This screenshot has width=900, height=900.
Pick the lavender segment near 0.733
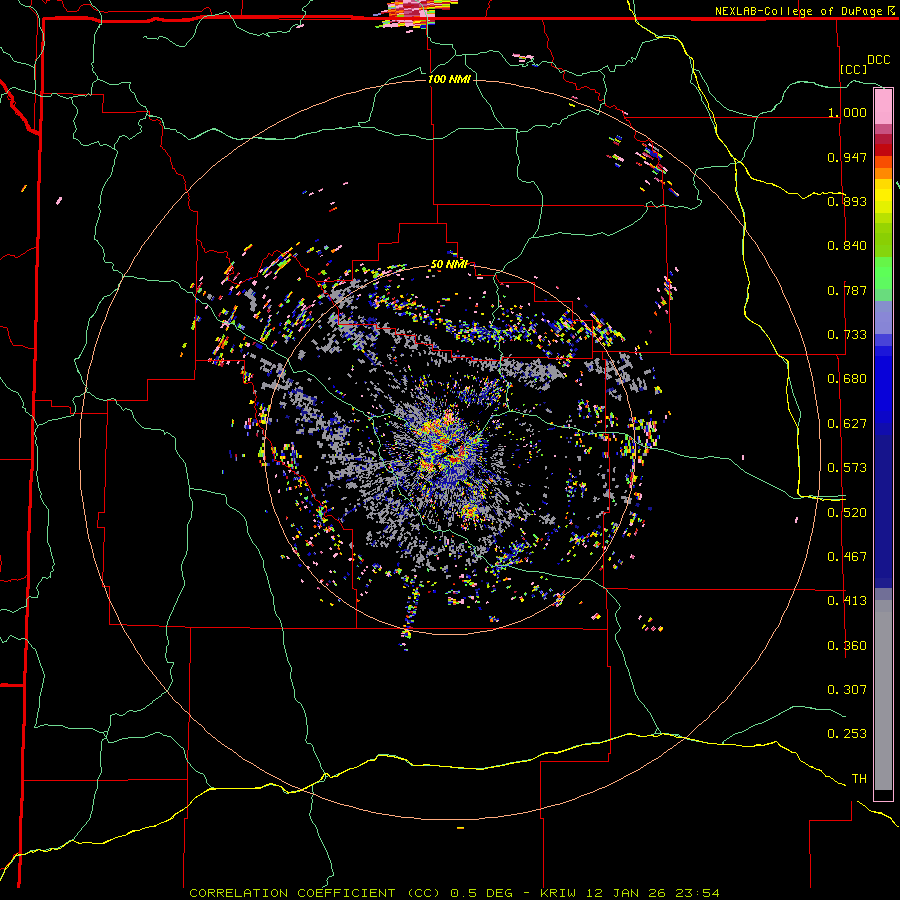click(x=883, y=317)
